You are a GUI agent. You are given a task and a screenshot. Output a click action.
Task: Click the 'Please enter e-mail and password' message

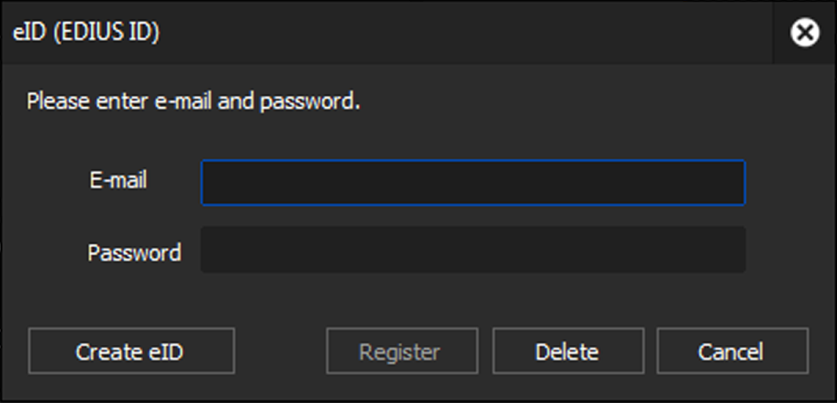[x=193, y=101]
